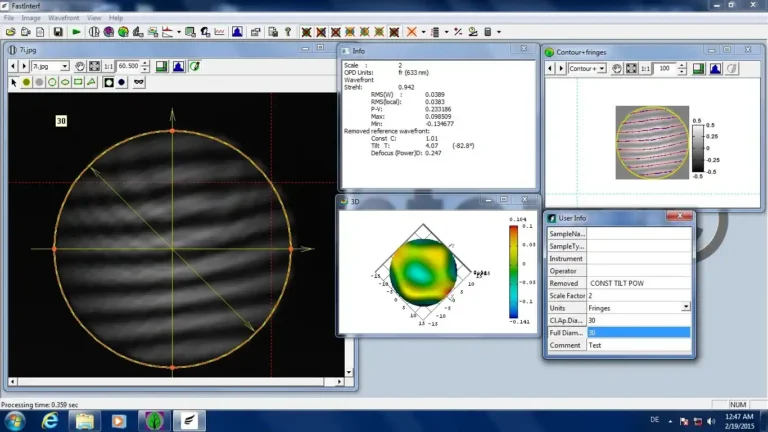
Task: Save with the floppy disk icon
Action: 58,32
